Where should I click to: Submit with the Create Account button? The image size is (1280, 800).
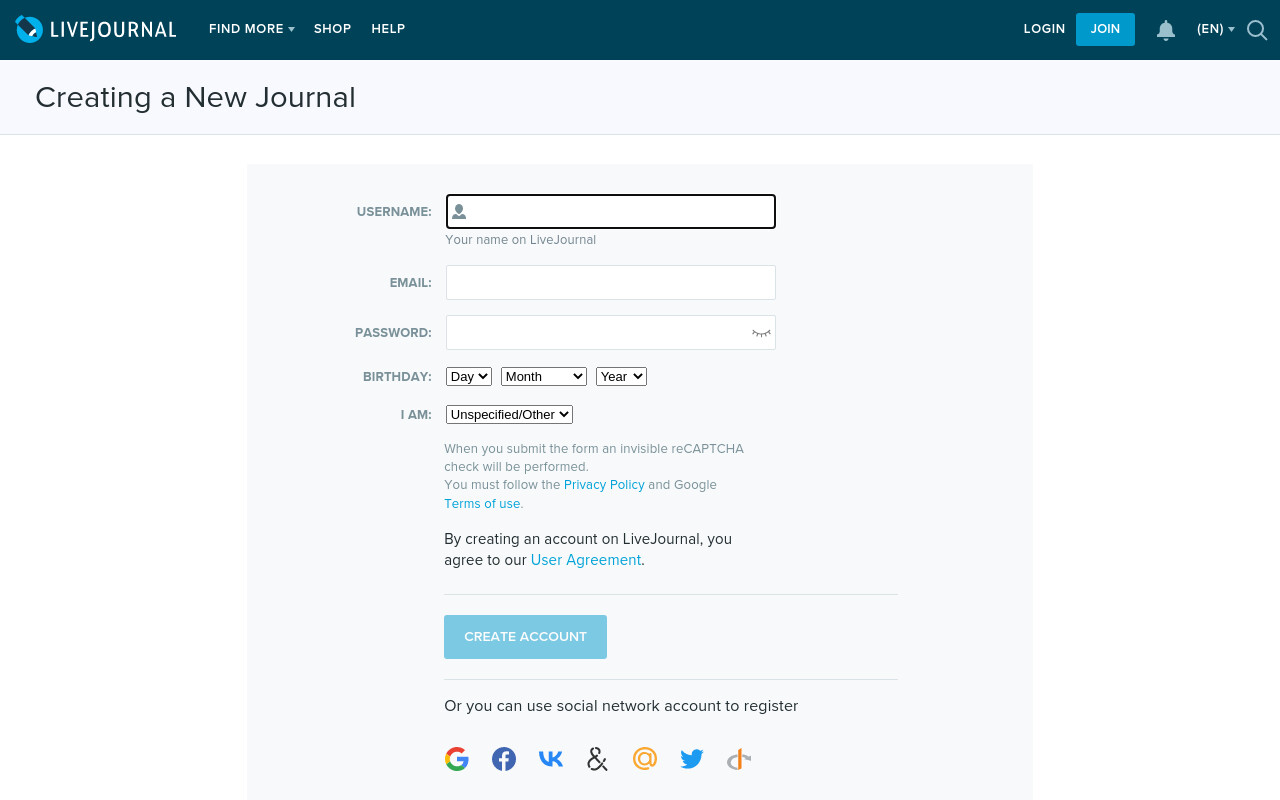pos(525,637)
